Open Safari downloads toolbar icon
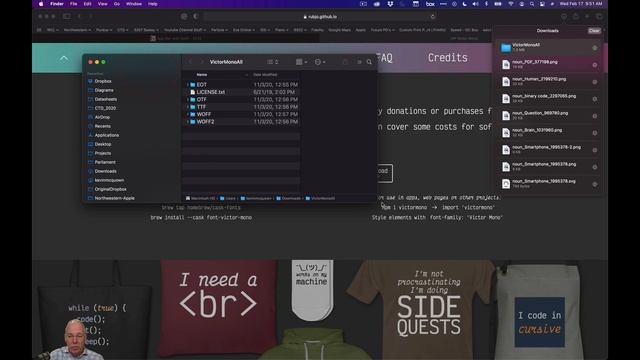The width and height of the screenshot is (640, 360). [564, 17]
